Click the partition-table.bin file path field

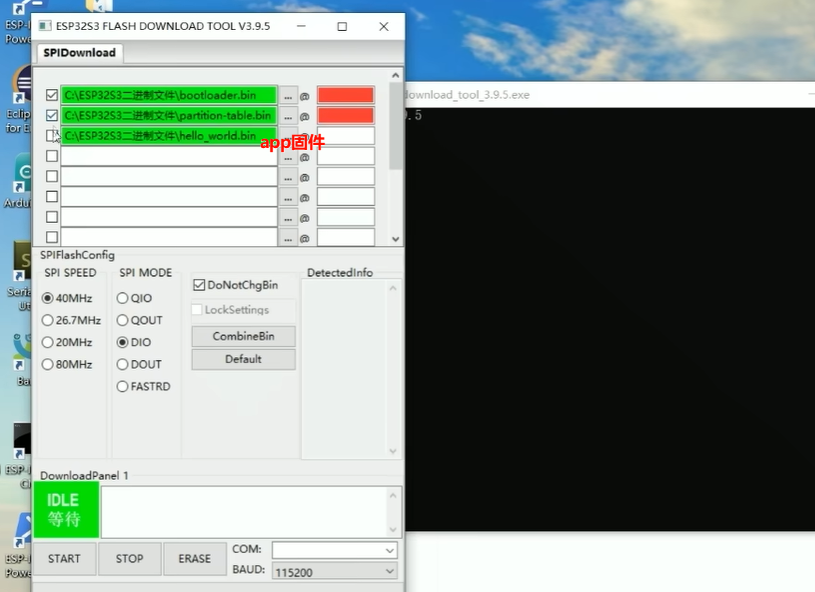(x=169, y=115)
